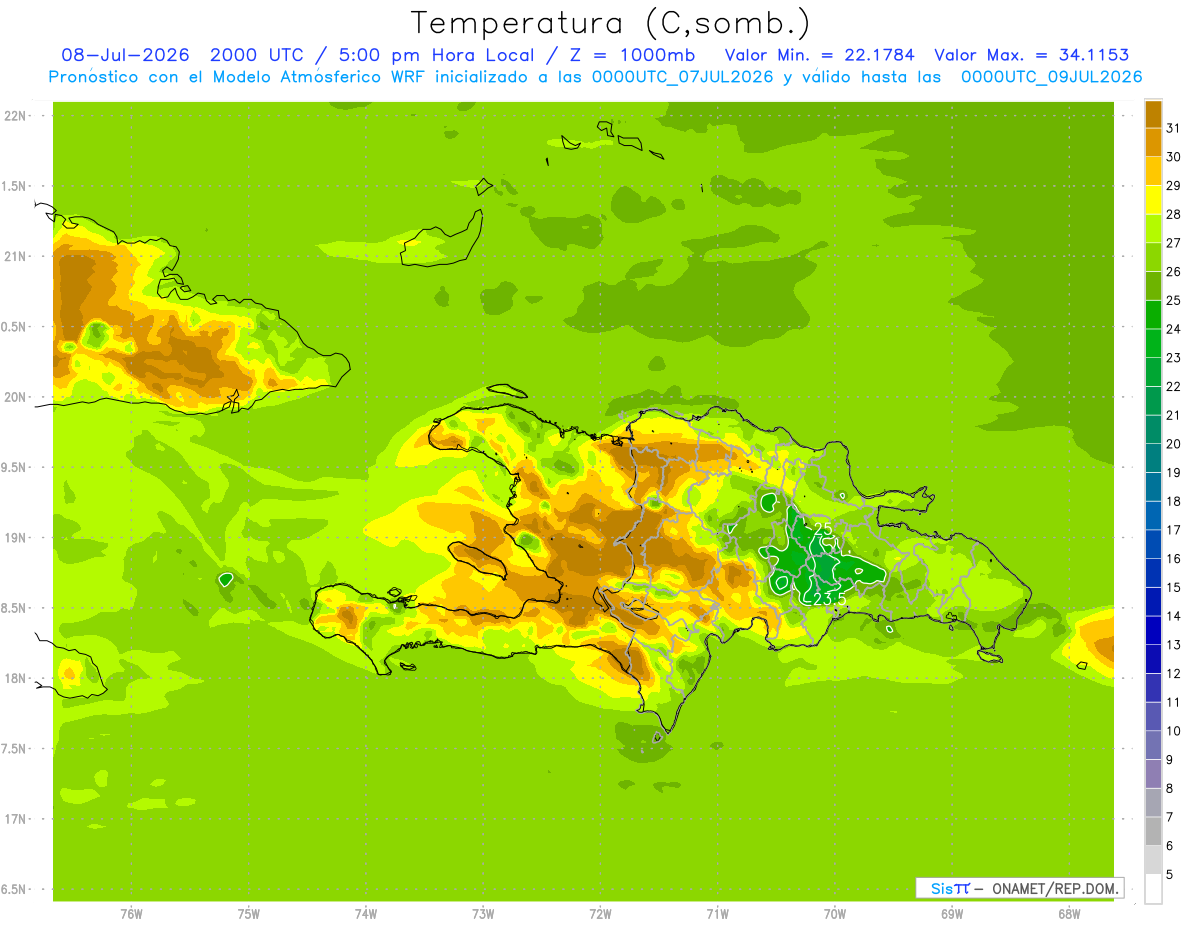Click the orange color bar segment between 30 and 31

tap(1153, 142)
